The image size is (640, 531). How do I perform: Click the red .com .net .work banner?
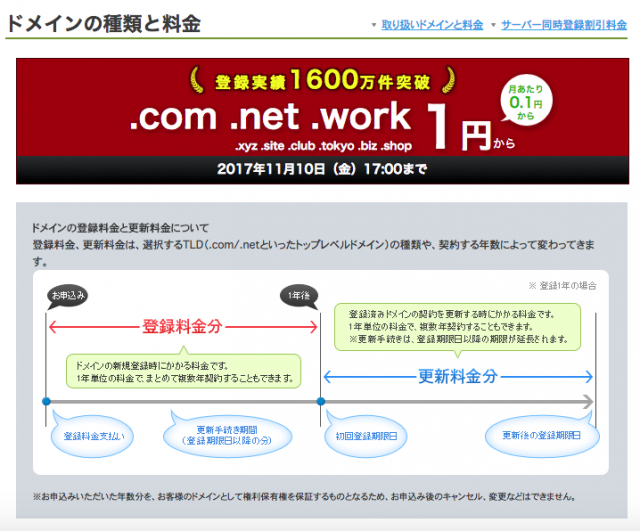322,121
